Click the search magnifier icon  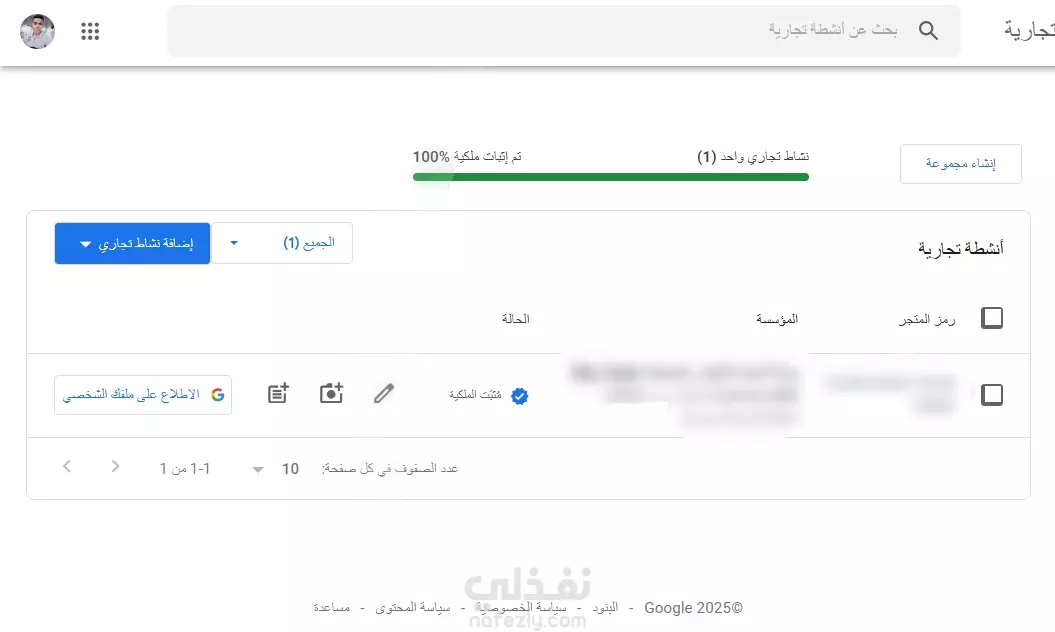928,30
